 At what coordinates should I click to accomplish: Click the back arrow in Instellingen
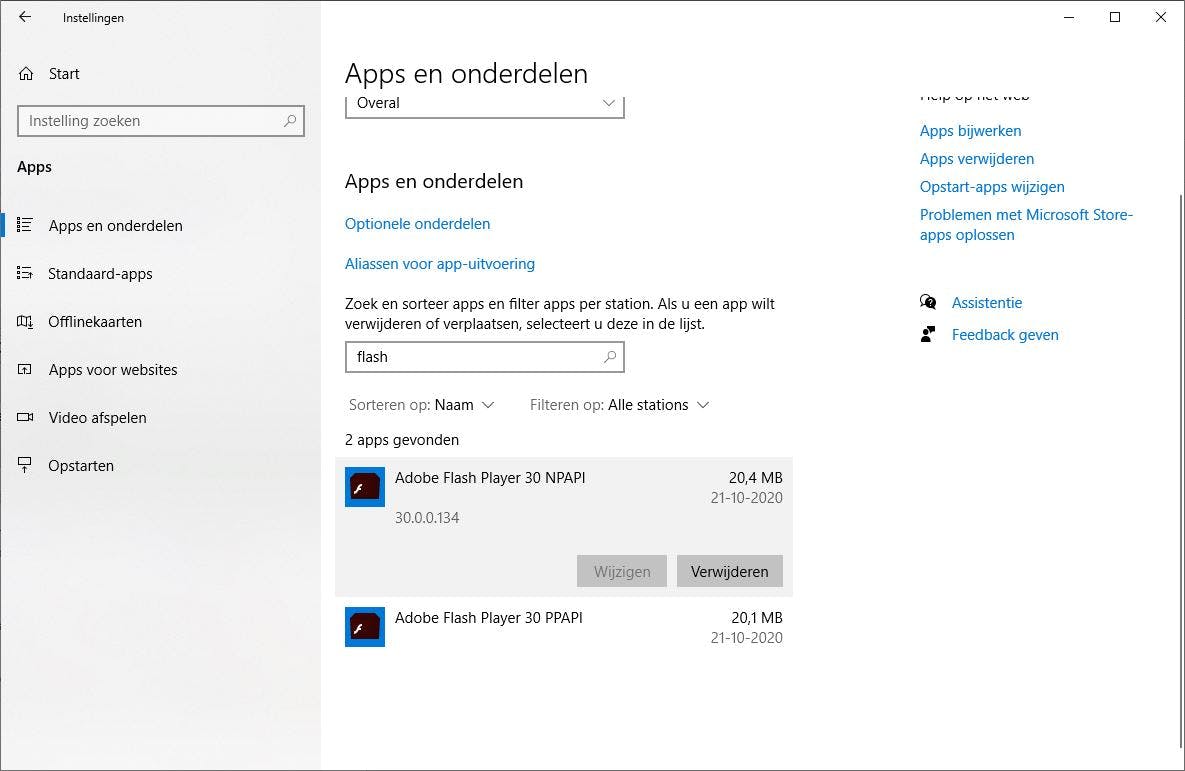25,17
